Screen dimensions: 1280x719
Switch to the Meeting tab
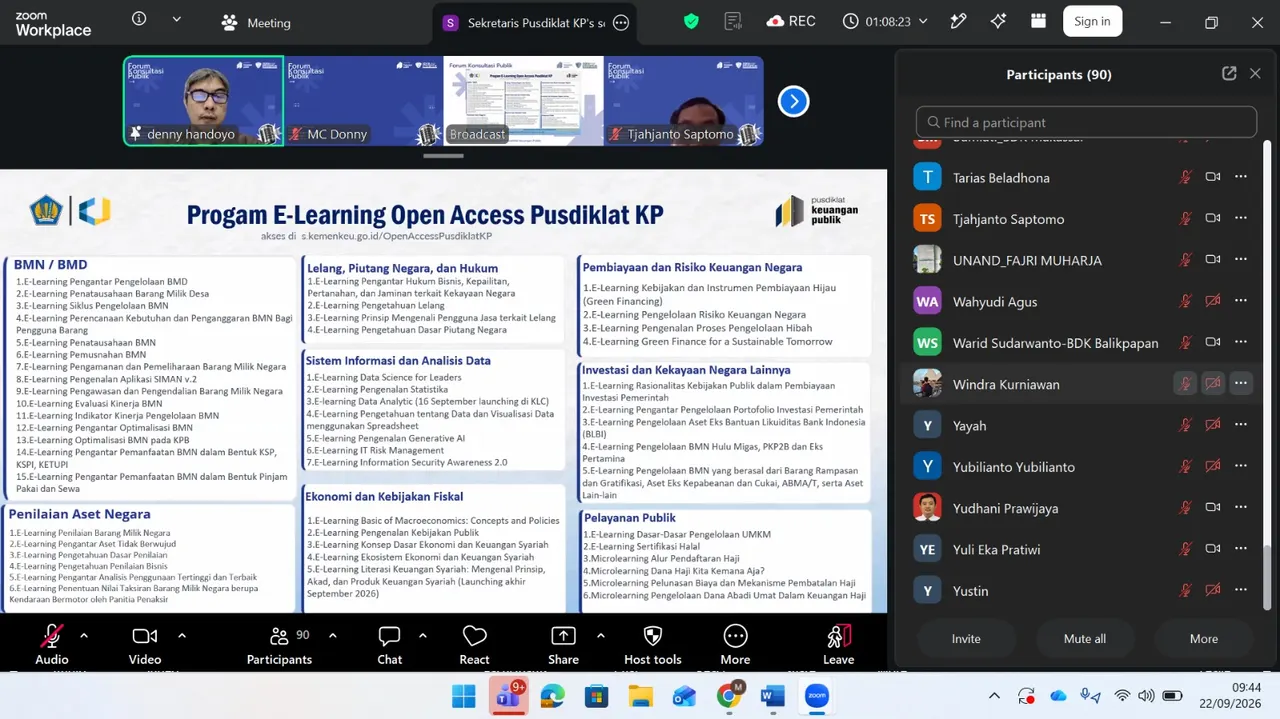click(x=256, y=22)
